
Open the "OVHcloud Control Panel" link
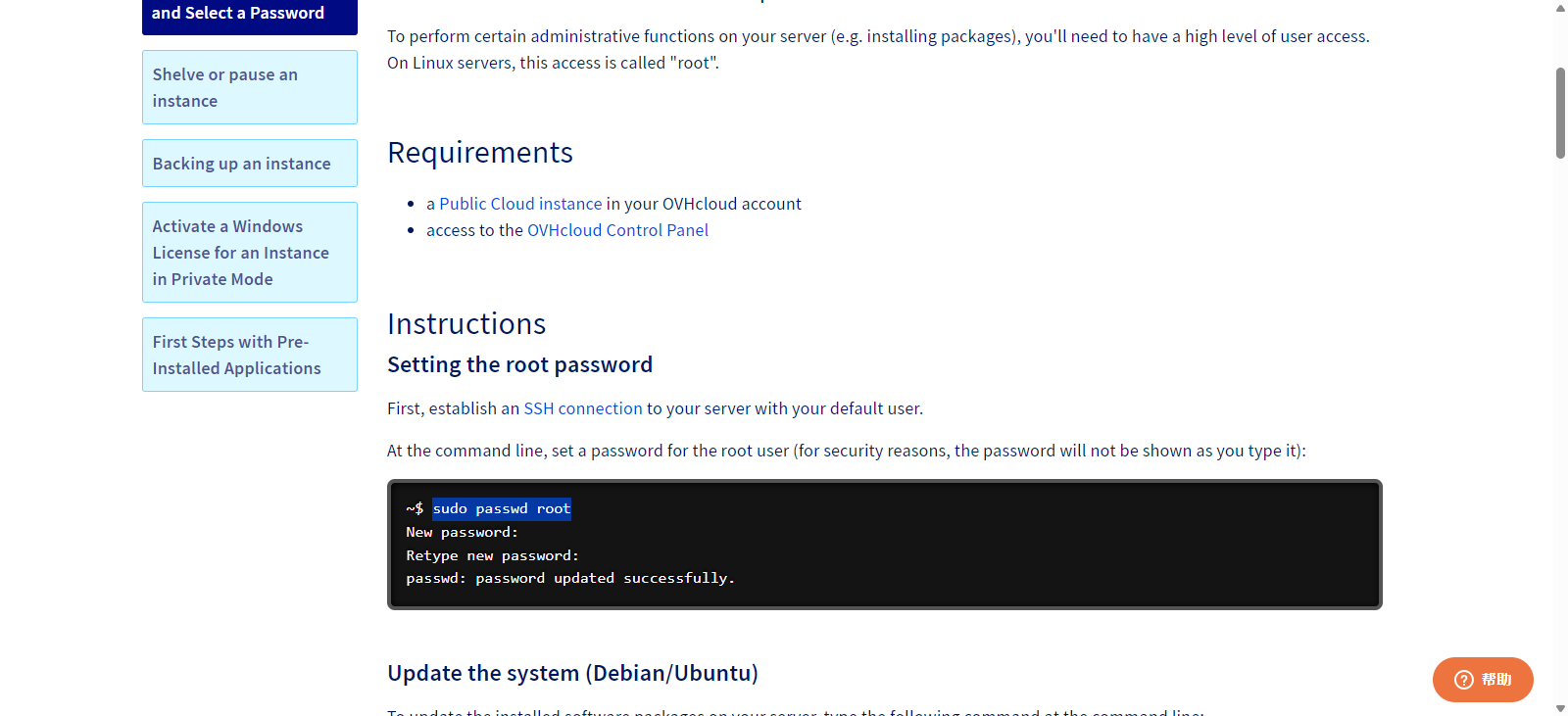tap(617, 230)
